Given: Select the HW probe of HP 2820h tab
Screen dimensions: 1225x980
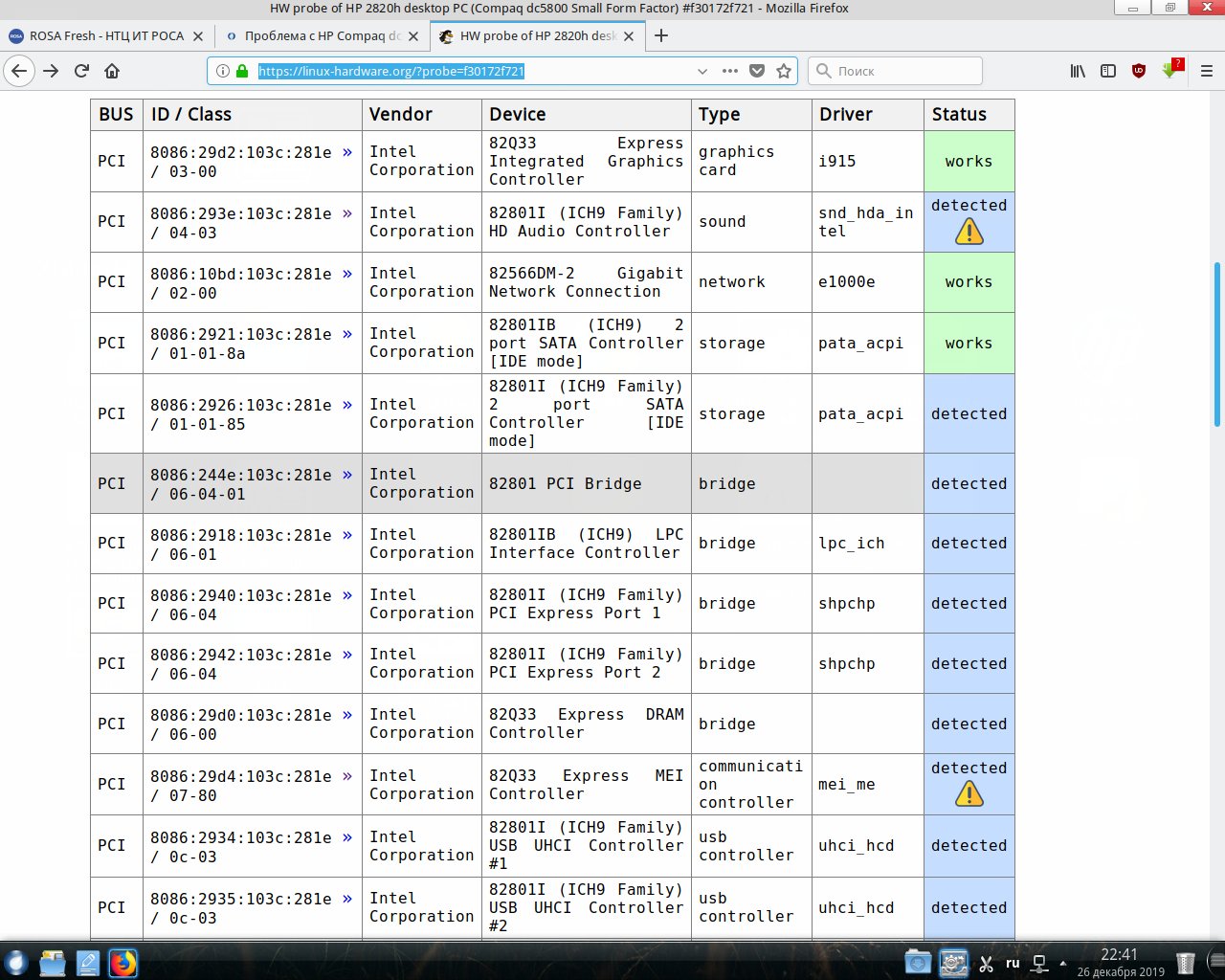Looking at the screenshot, I should [538, 36].
